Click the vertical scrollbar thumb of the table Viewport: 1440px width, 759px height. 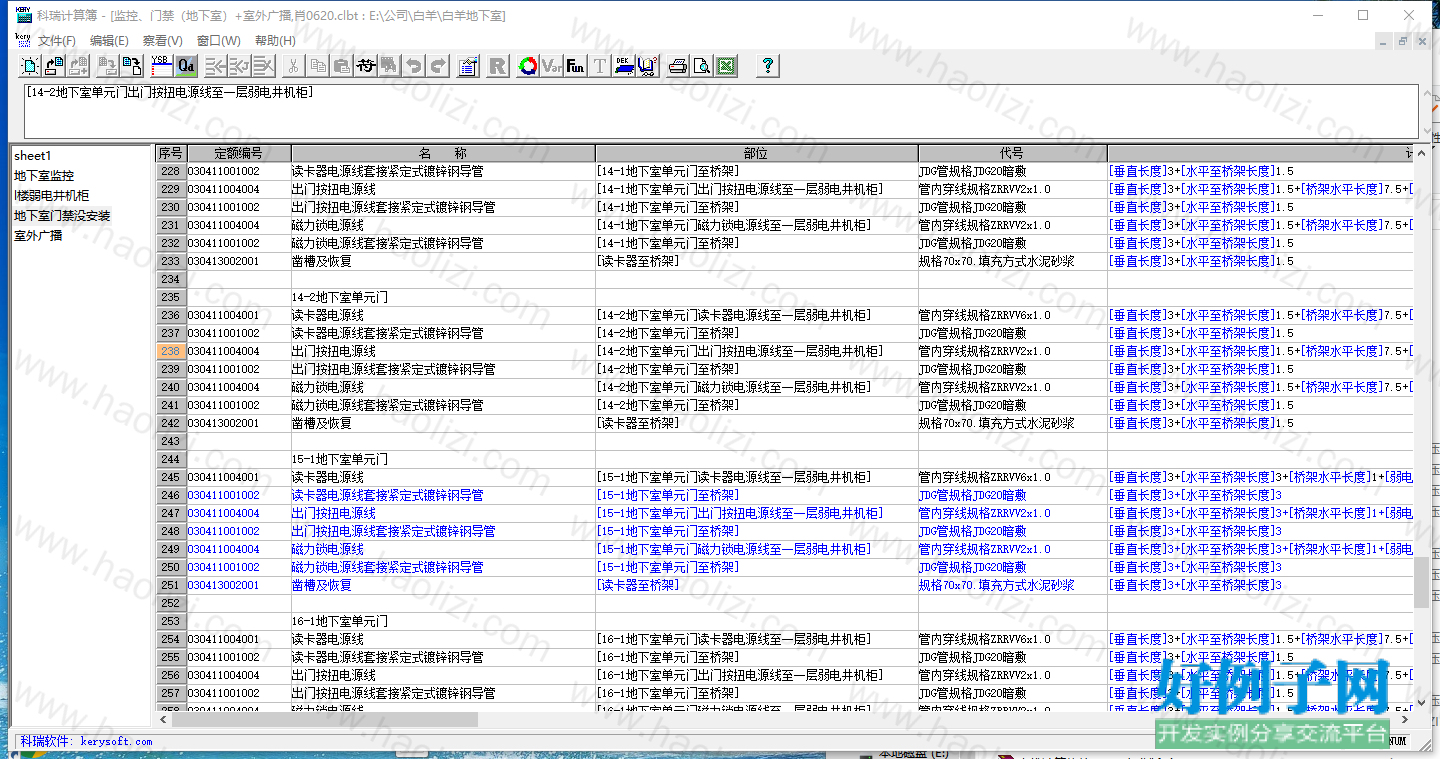coord(1421,582)
